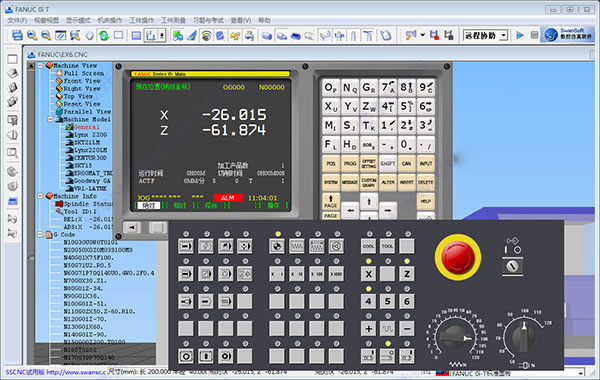Collapse the Machine View tree node
The height and width of the screenshot is (380, 600).
[41, 65]
